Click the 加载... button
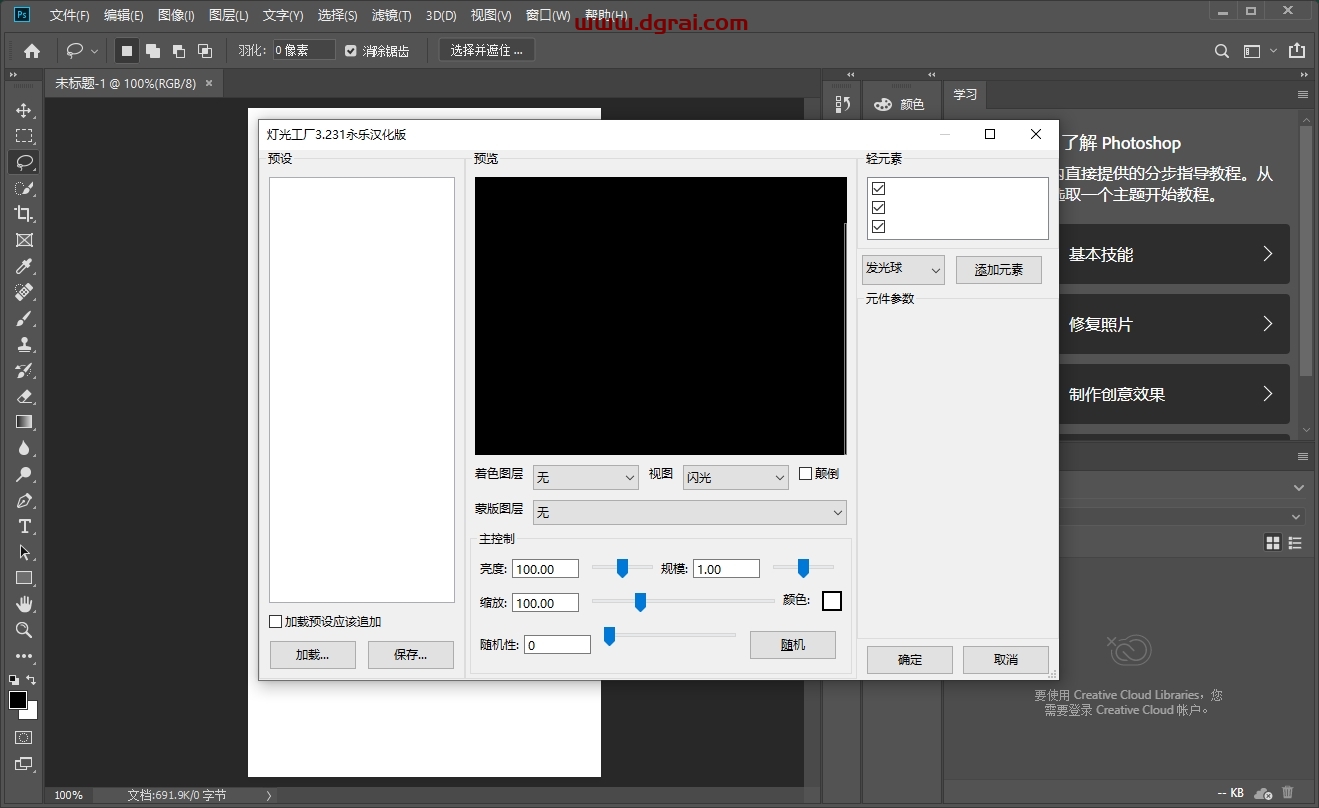This screenshot has height=808, width=1319. [312, 655]
